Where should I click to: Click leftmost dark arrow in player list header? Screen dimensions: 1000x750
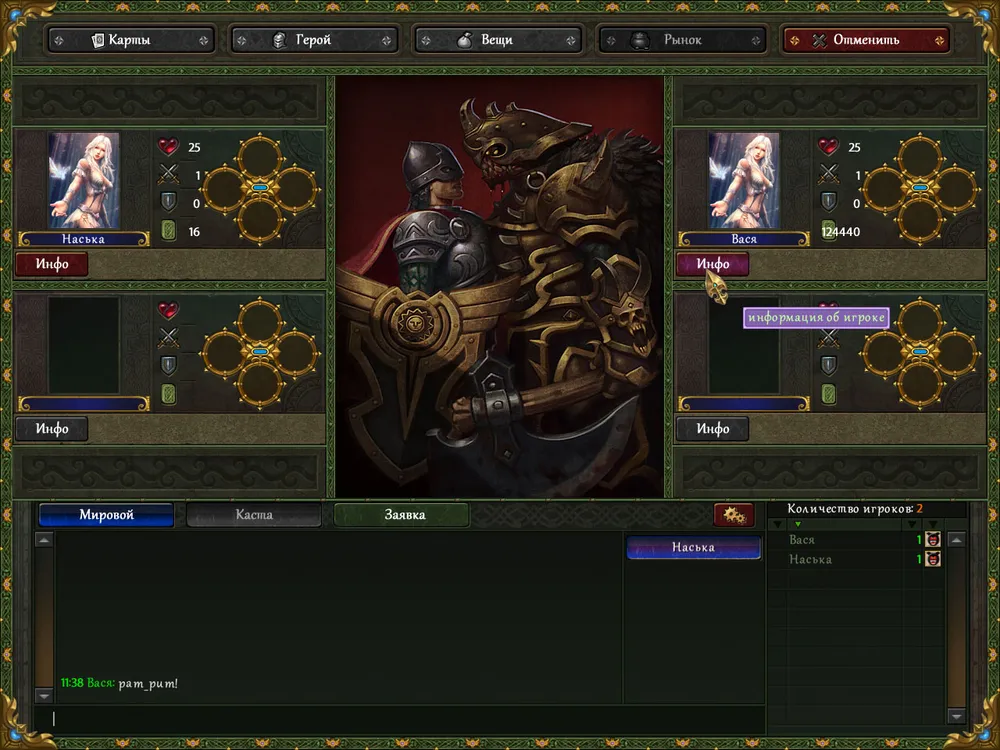(777, 524)
